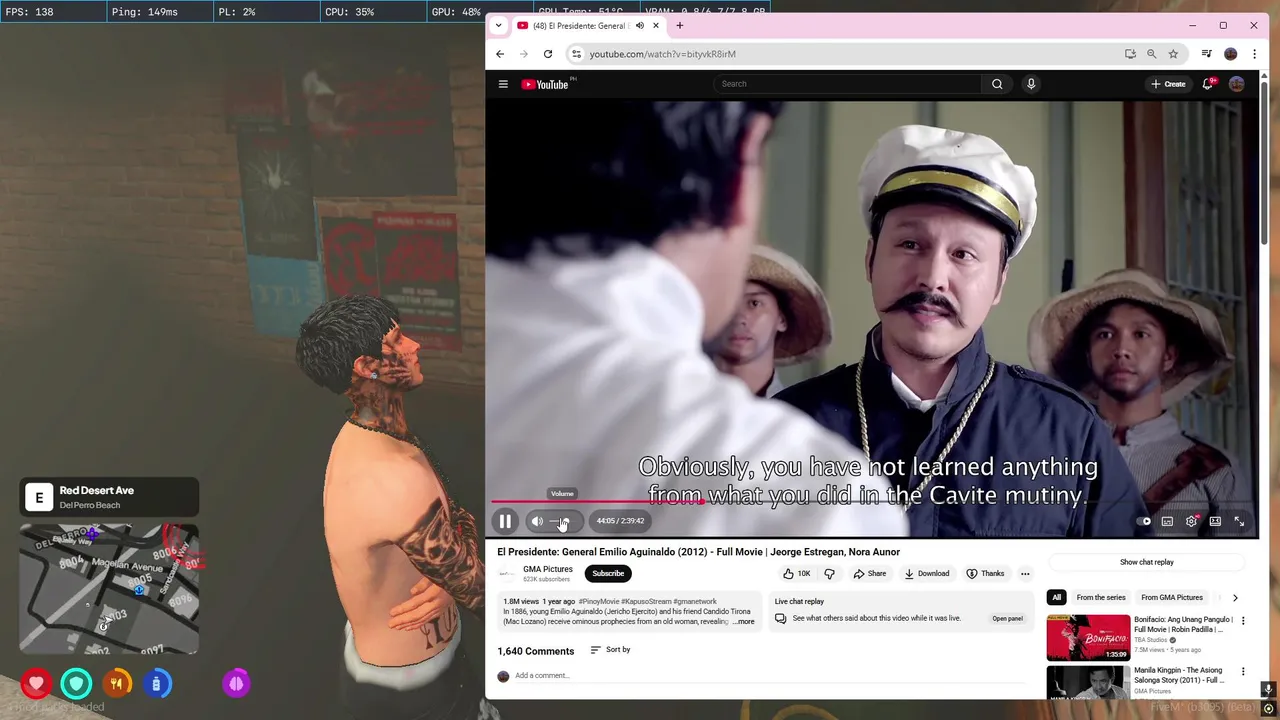Mute the video with the speaker icon
Viewport: 1280px width, 720px height.
pyautogui.click(x=537, y=521)
